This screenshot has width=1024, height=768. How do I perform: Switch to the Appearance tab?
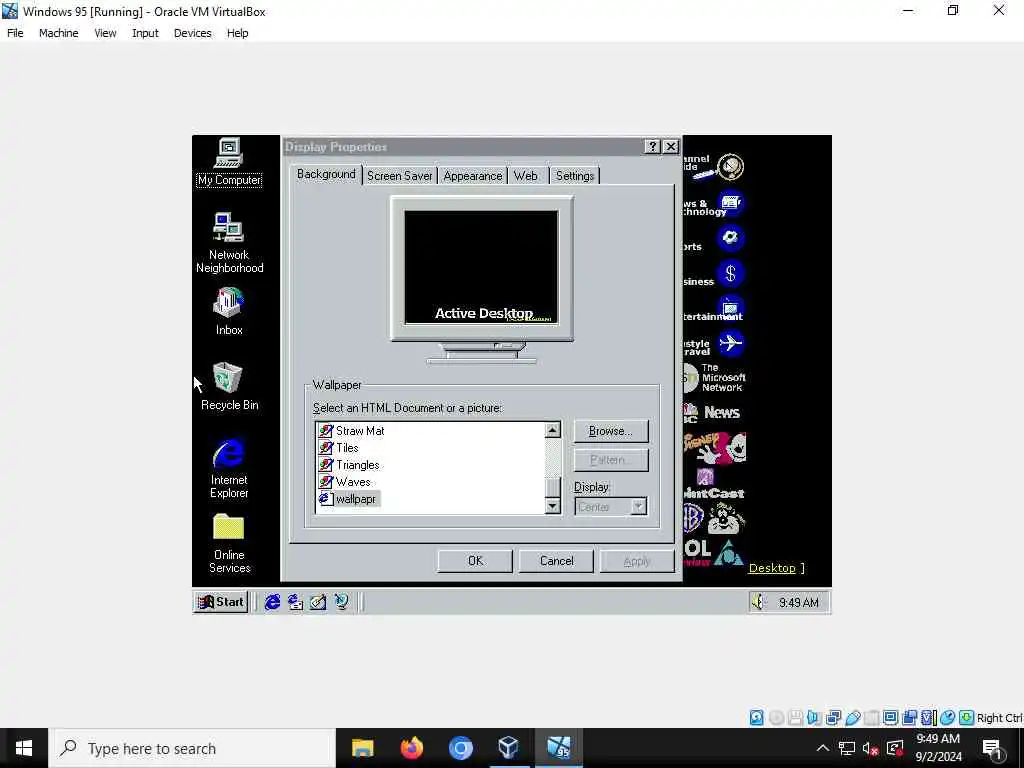pyautogui.click(x=472, y=176)
